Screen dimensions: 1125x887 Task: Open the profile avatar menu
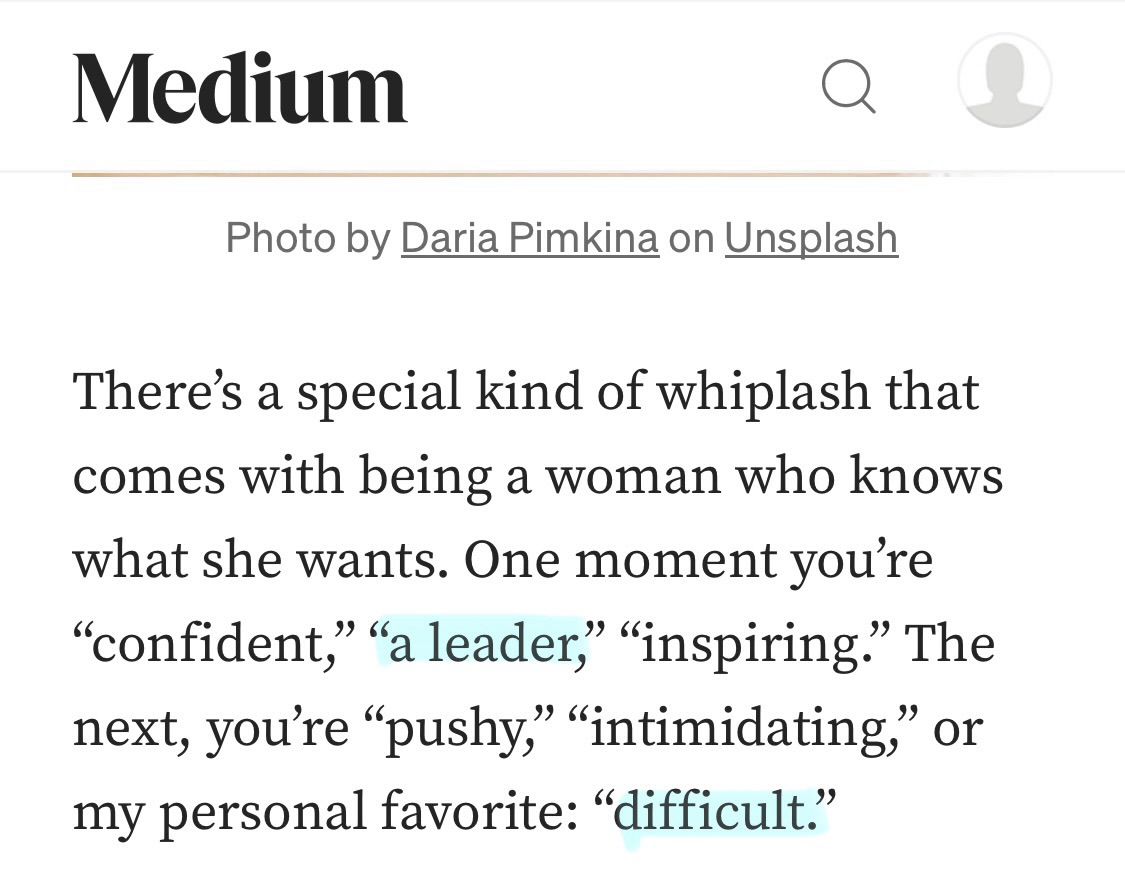coord(1004,81)
